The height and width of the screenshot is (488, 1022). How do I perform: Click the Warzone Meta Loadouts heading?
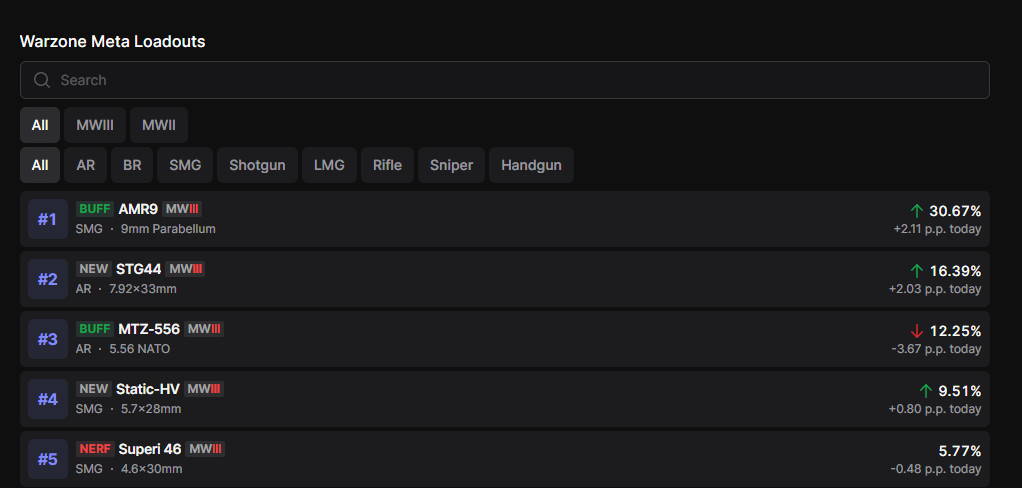pyautogui.click(x=112, y=42)
